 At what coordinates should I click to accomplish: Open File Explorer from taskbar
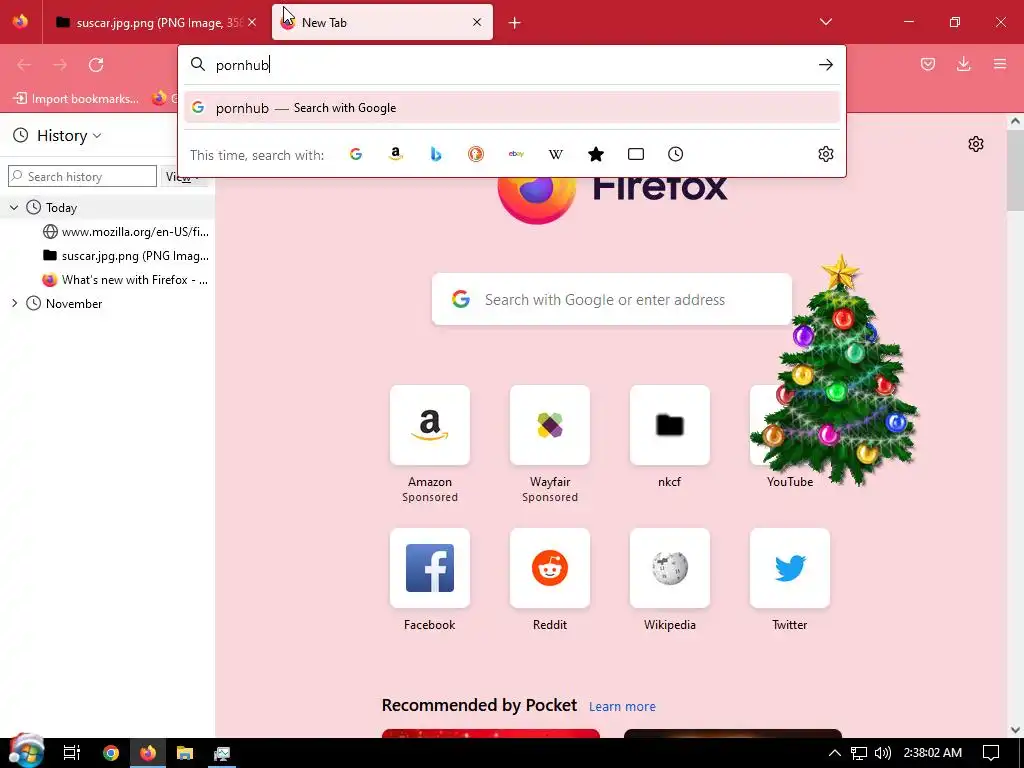click(185, 753)
